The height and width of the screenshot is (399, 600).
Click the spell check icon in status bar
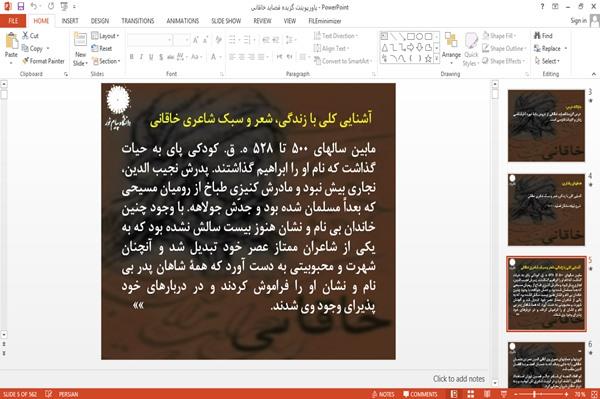[48, 394]
